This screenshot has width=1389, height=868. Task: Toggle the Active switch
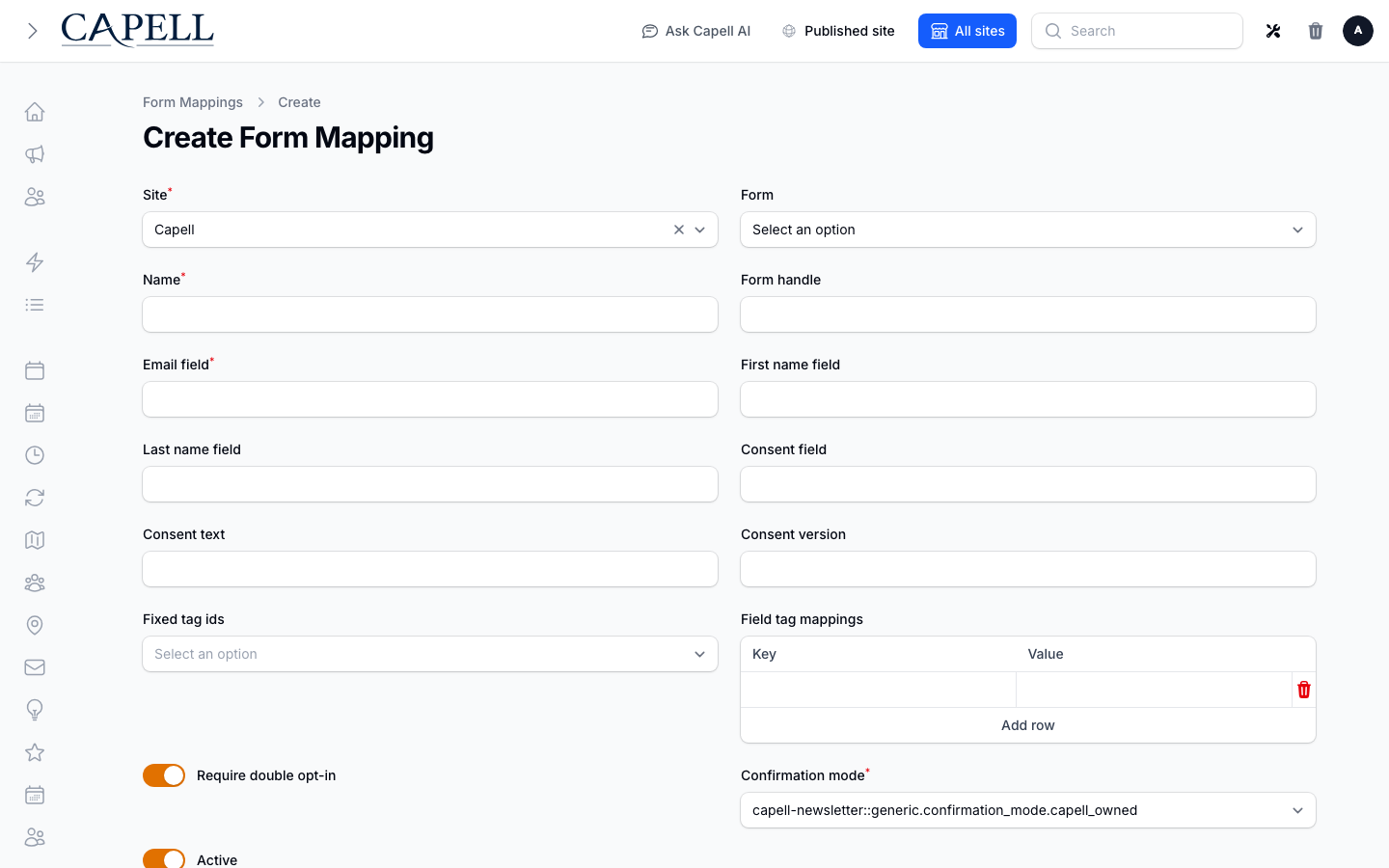164,858
